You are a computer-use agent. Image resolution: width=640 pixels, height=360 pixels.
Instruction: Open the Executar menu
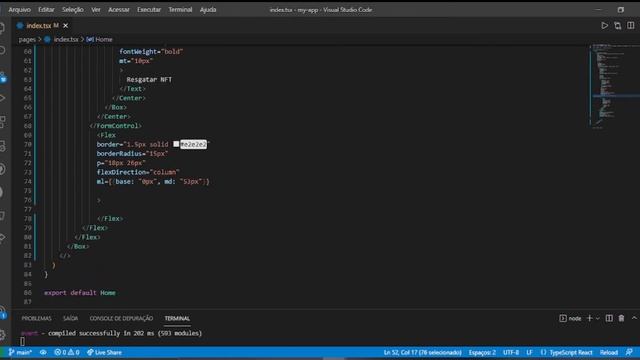coord(149,9)
